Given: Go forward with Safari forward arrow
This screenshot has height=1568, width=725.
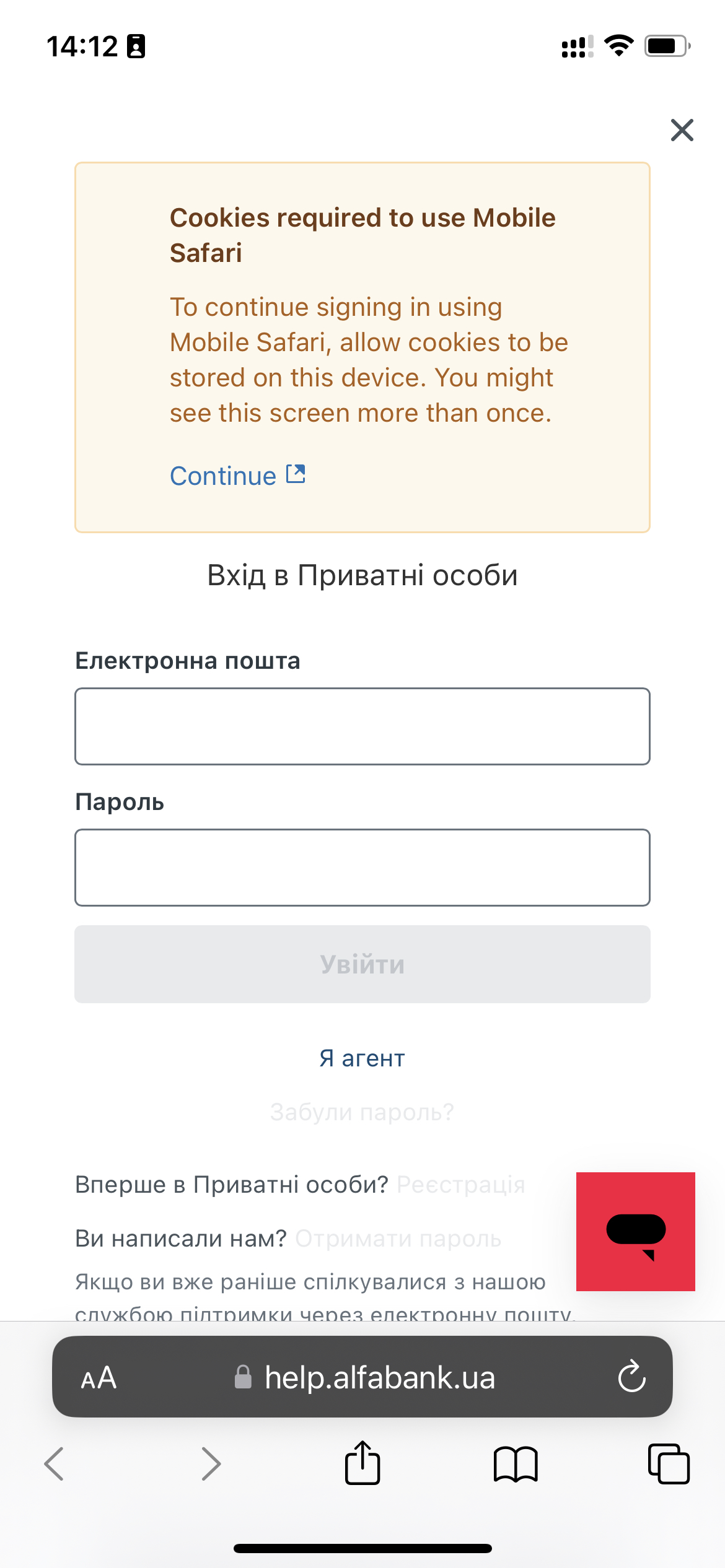Looking at the screenshot, I should point(211,1464).
